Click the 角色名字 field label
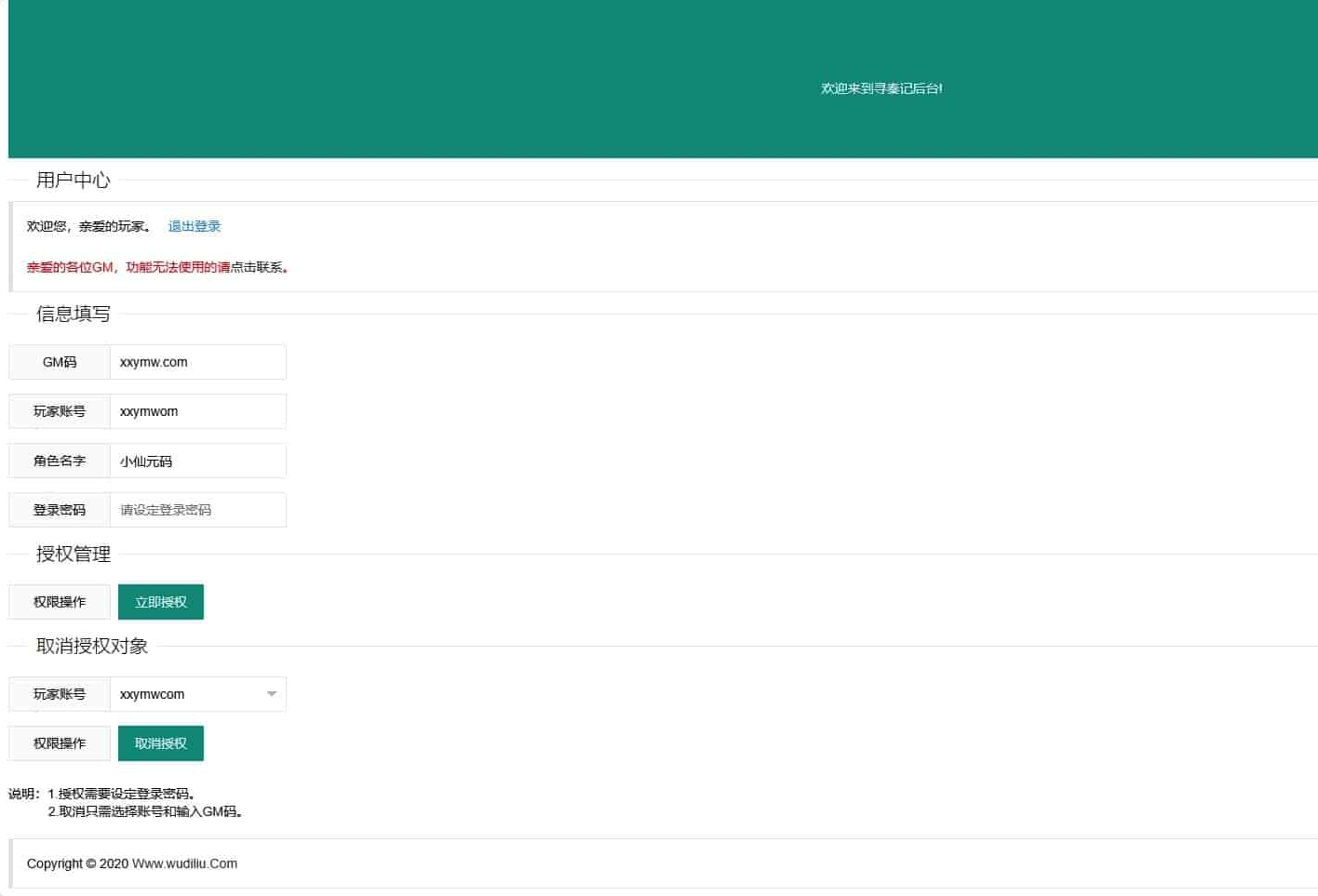The image size is (1318, 896). 60,461
